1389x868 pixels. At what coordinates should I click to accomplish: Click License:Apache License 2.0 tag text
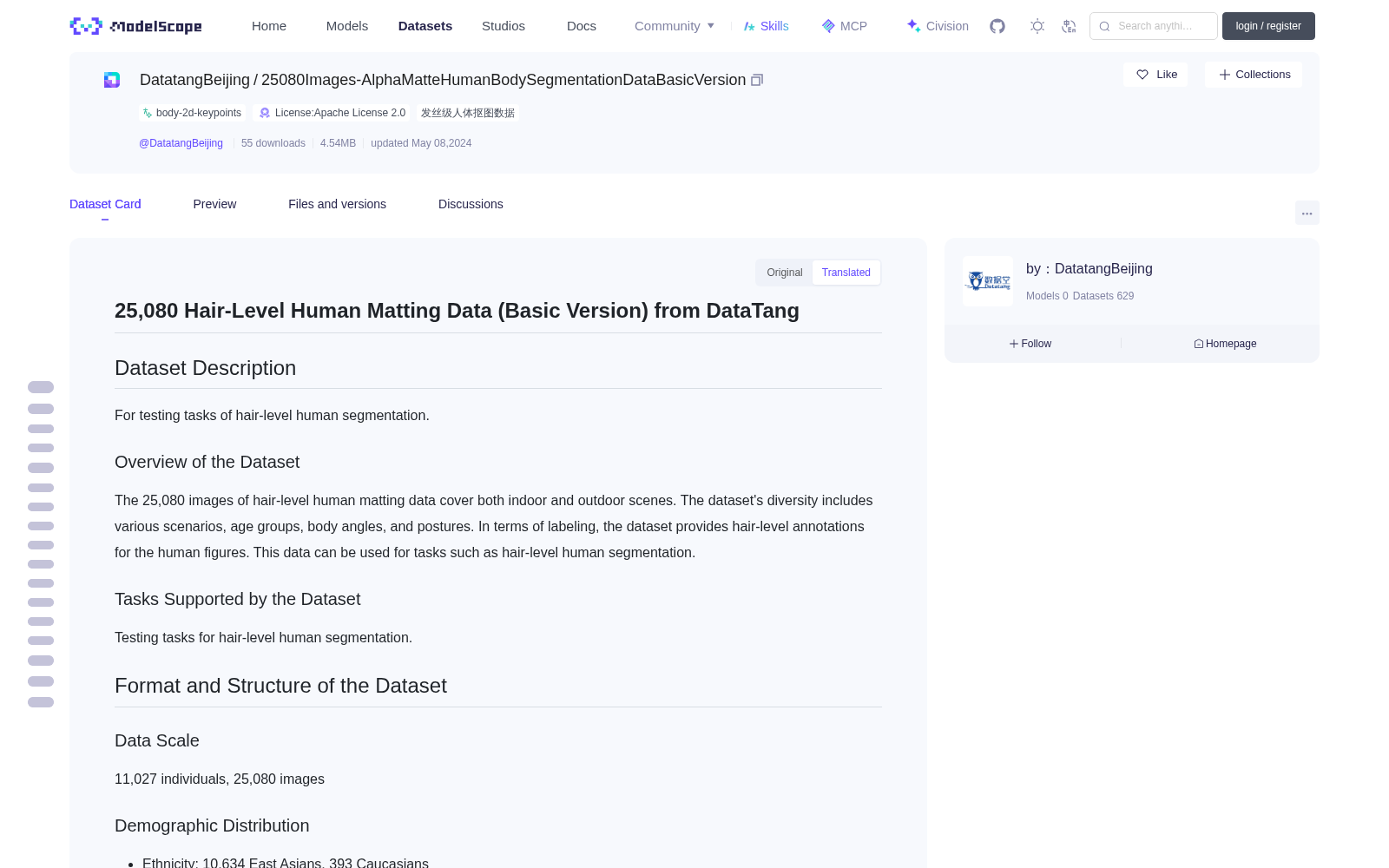click(340, 113)
